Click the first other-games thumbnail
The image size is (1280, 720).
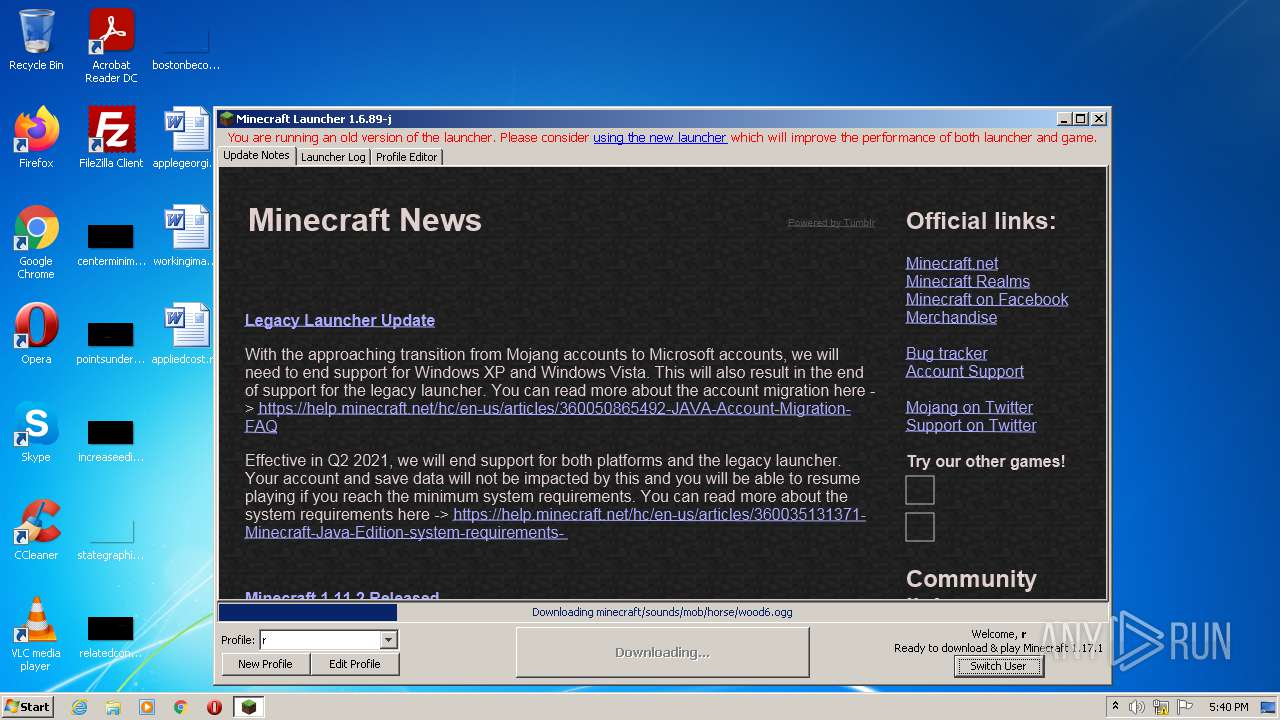tap(920, 490)
